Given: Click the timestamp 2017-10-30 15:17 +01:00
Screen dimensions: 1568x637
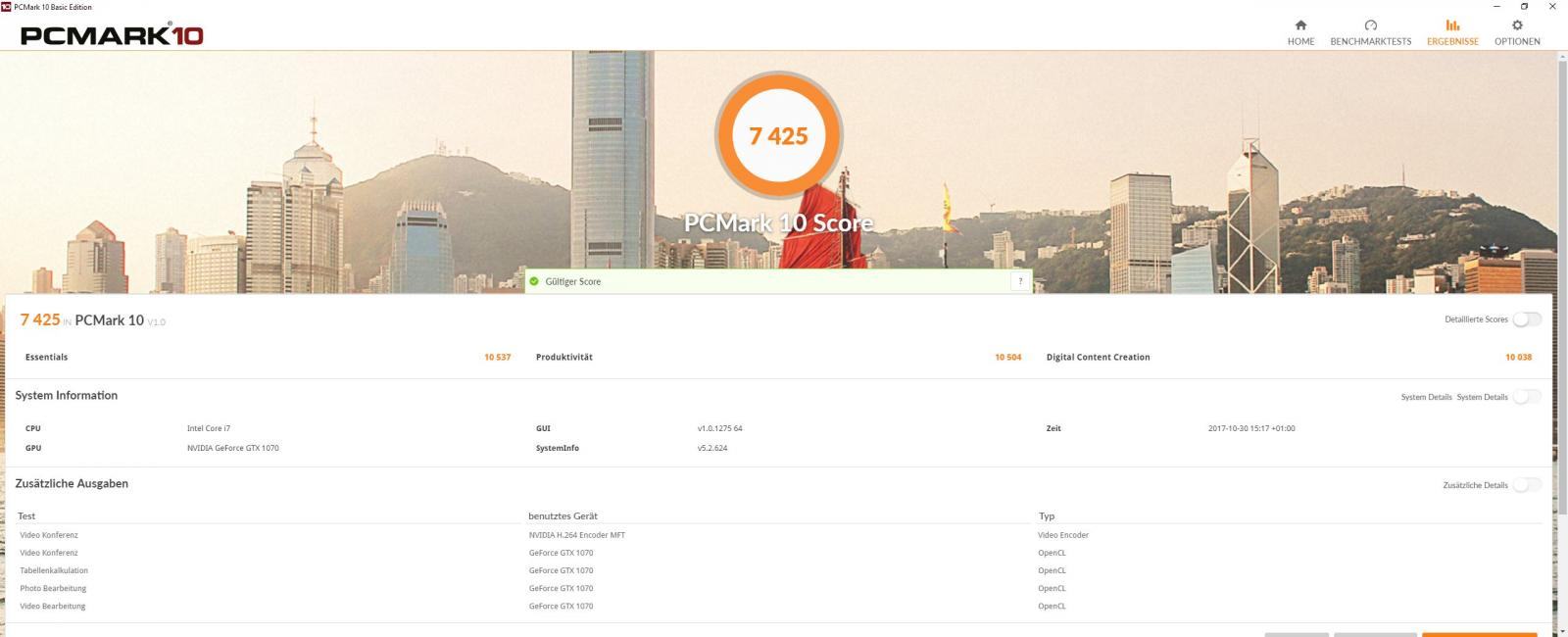Looking at the screenshot, I should click(x=1251, y=428).
